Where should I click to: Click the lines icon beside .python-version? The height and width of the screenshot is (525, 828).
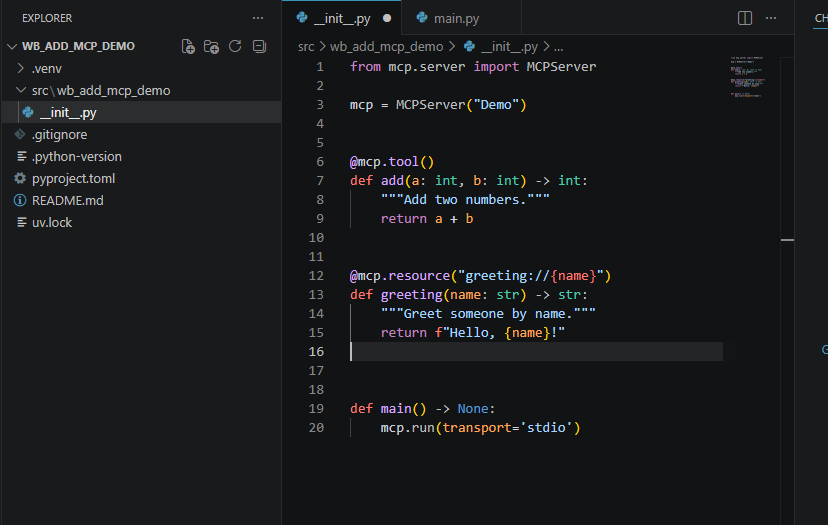tap(22, 156)
